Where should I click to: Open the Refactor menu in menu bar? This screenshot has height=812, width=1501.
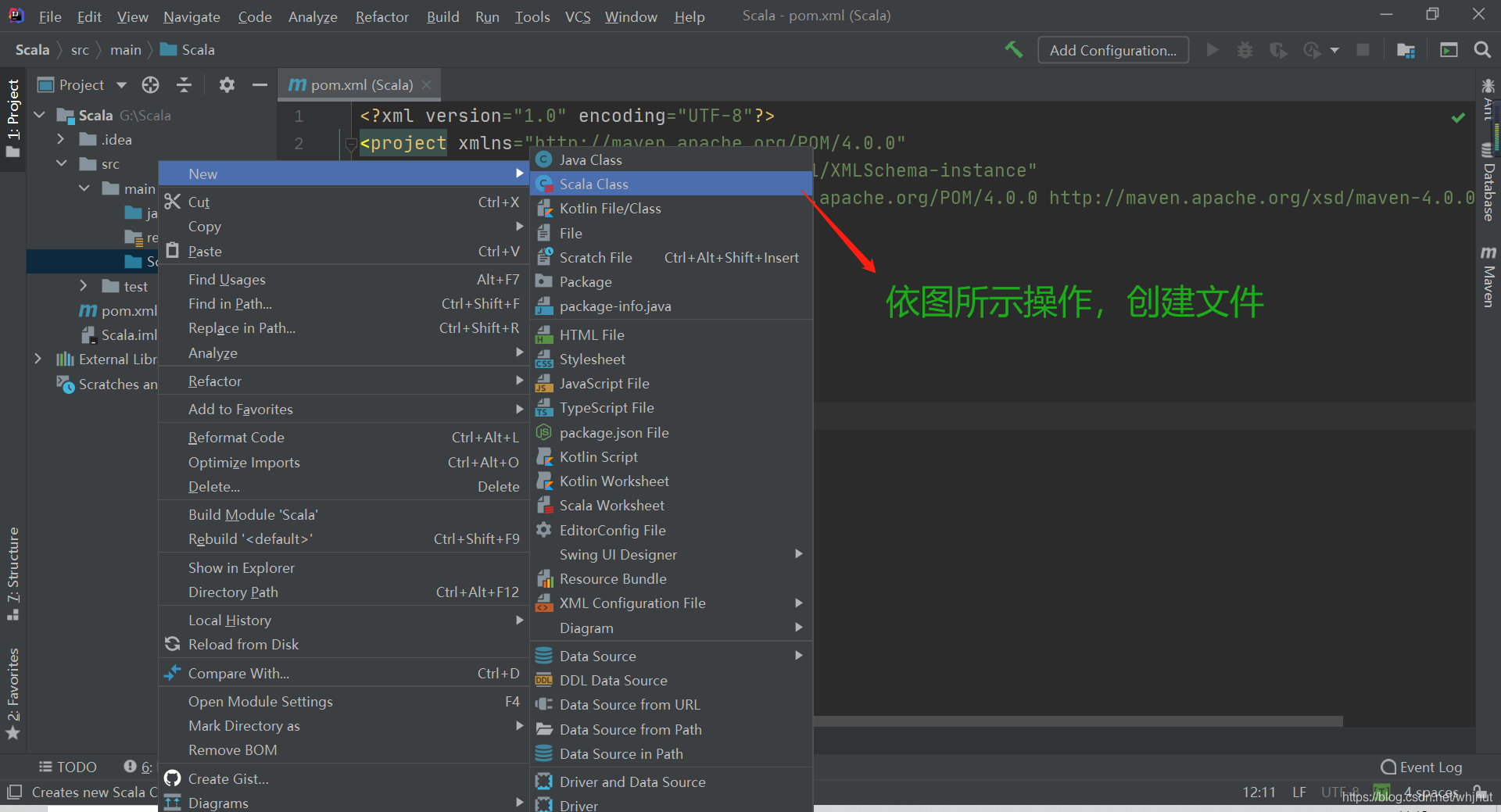pyautogui.click(x=382, y=16)
